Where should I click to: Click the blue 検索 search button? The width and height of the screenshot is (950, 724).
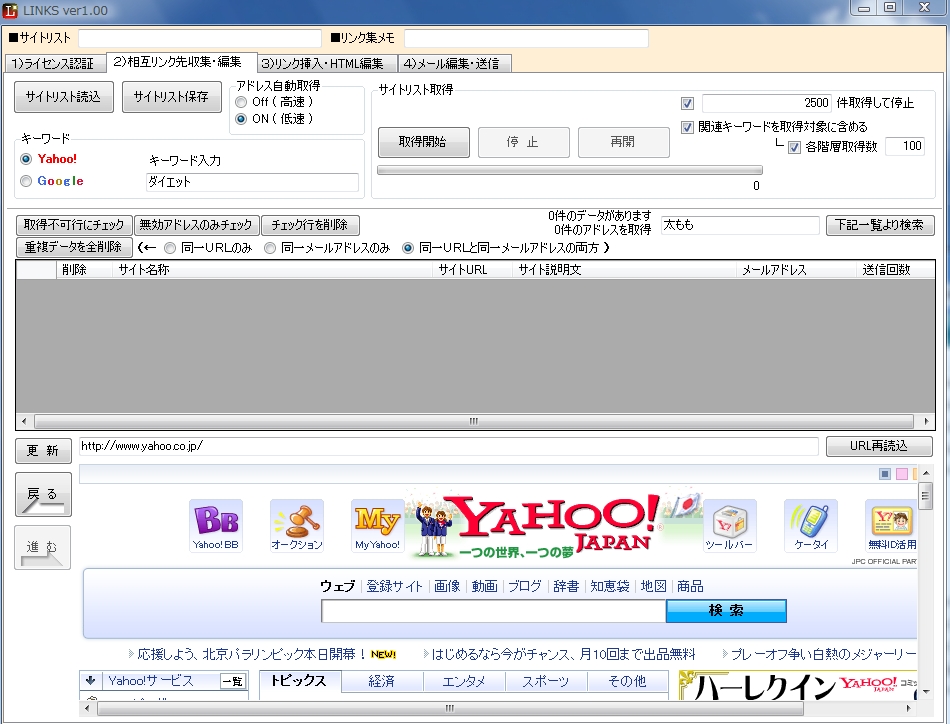coord(726,611)
